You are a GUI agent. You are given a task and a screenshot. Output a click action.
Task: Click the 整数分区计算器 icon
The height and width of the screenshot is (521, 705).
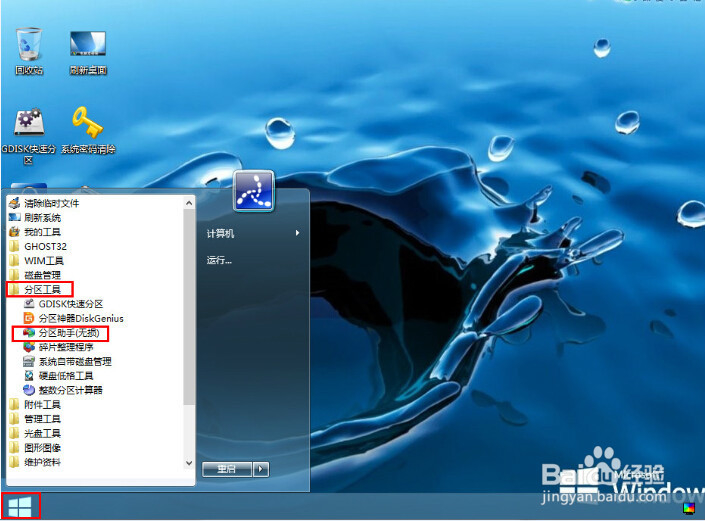pos(29,390)
